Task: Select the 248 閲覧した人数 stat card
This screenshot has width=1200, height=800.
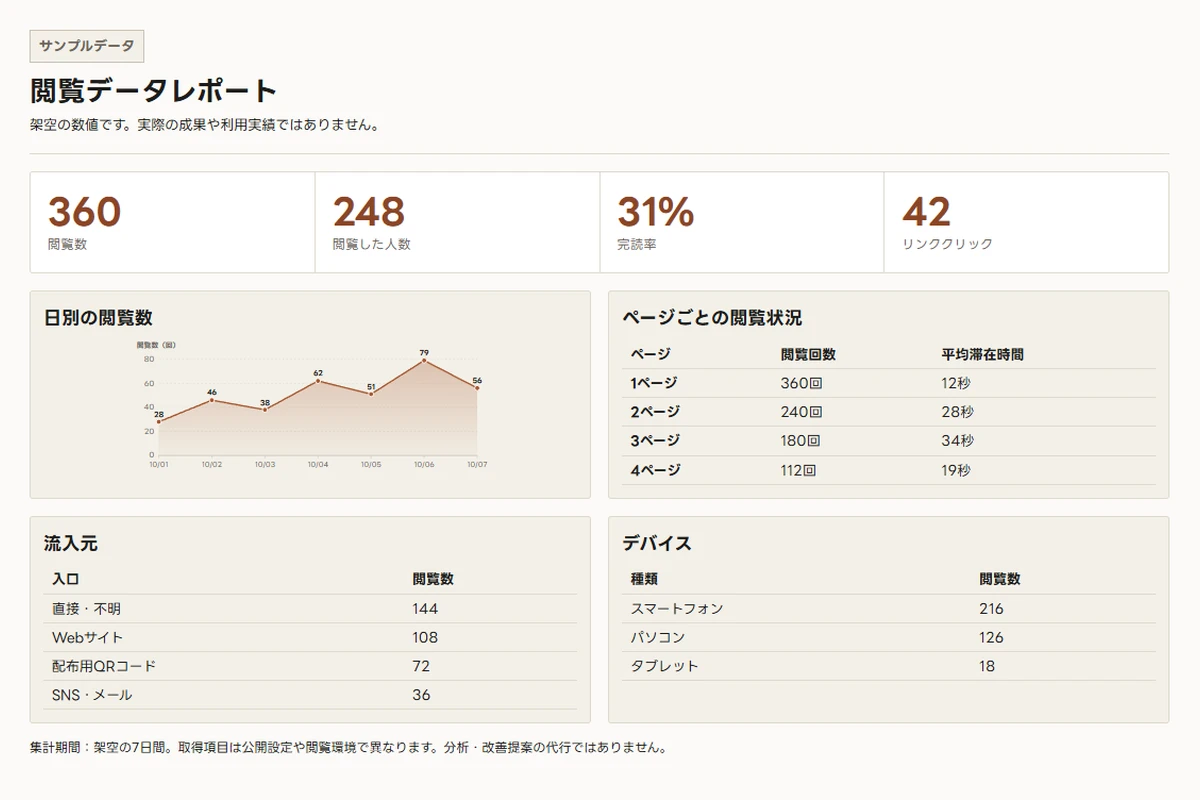Action: tap(457, 222)
